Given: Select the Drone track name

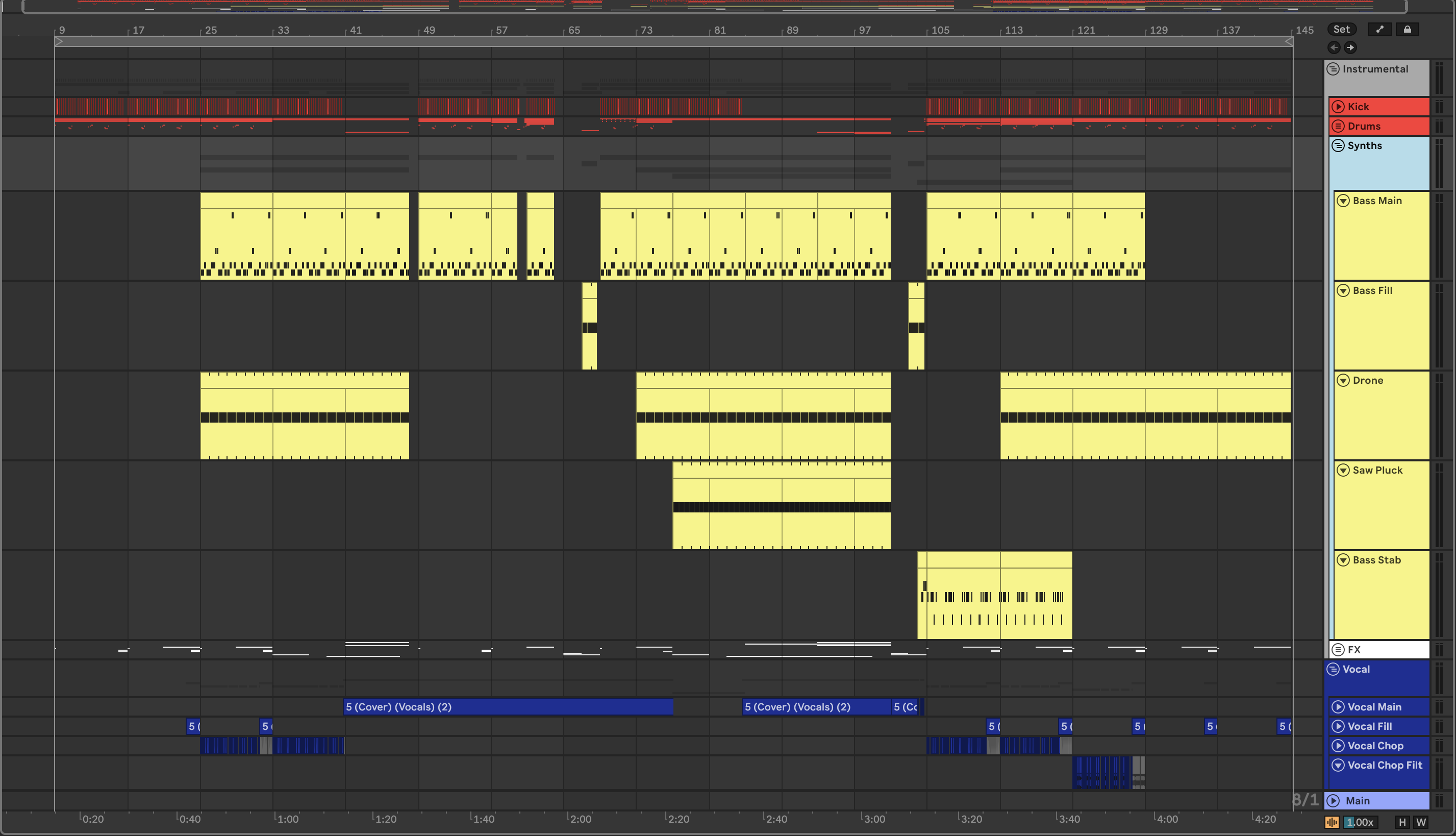Looking at the screenshot, I should click(1368, 380).
